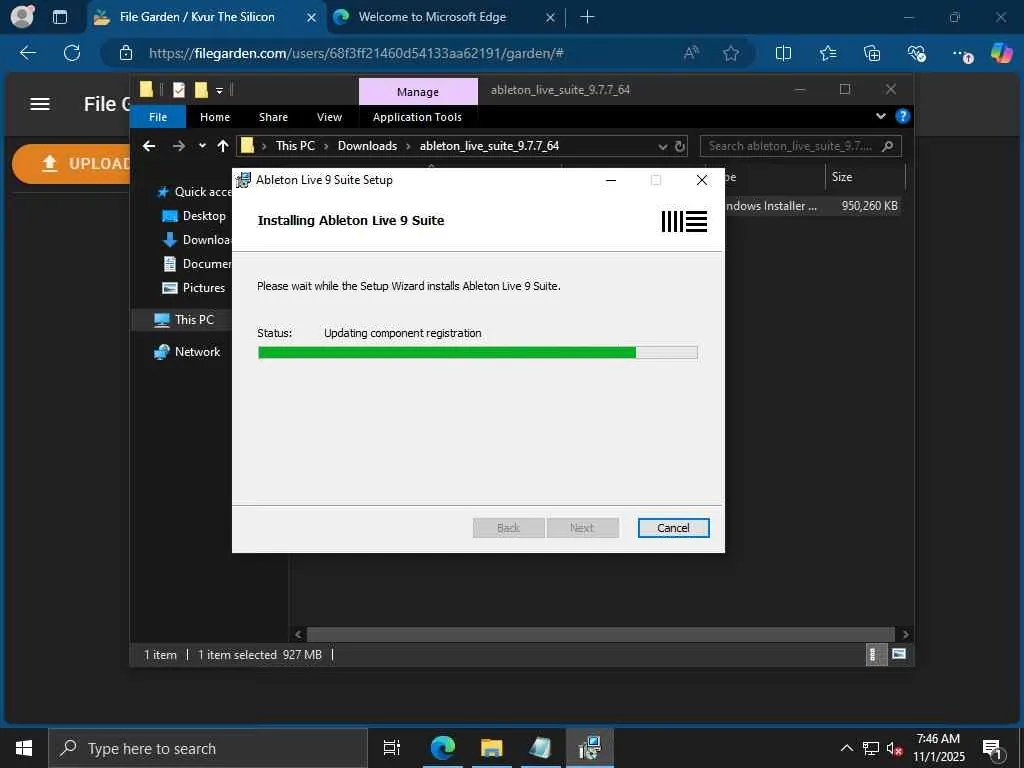Open Downloads in the navigation pane
The height and width of the screenshot is (768, 1024).
196,240
